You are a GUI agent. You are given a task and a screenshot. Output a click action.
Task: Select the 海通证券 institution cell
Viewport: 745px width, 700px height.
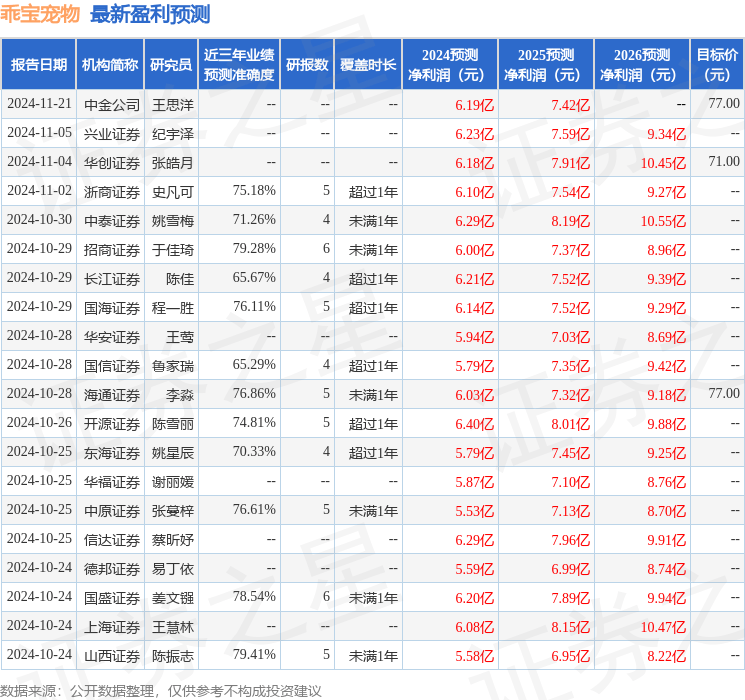click(x=112, y=395)
